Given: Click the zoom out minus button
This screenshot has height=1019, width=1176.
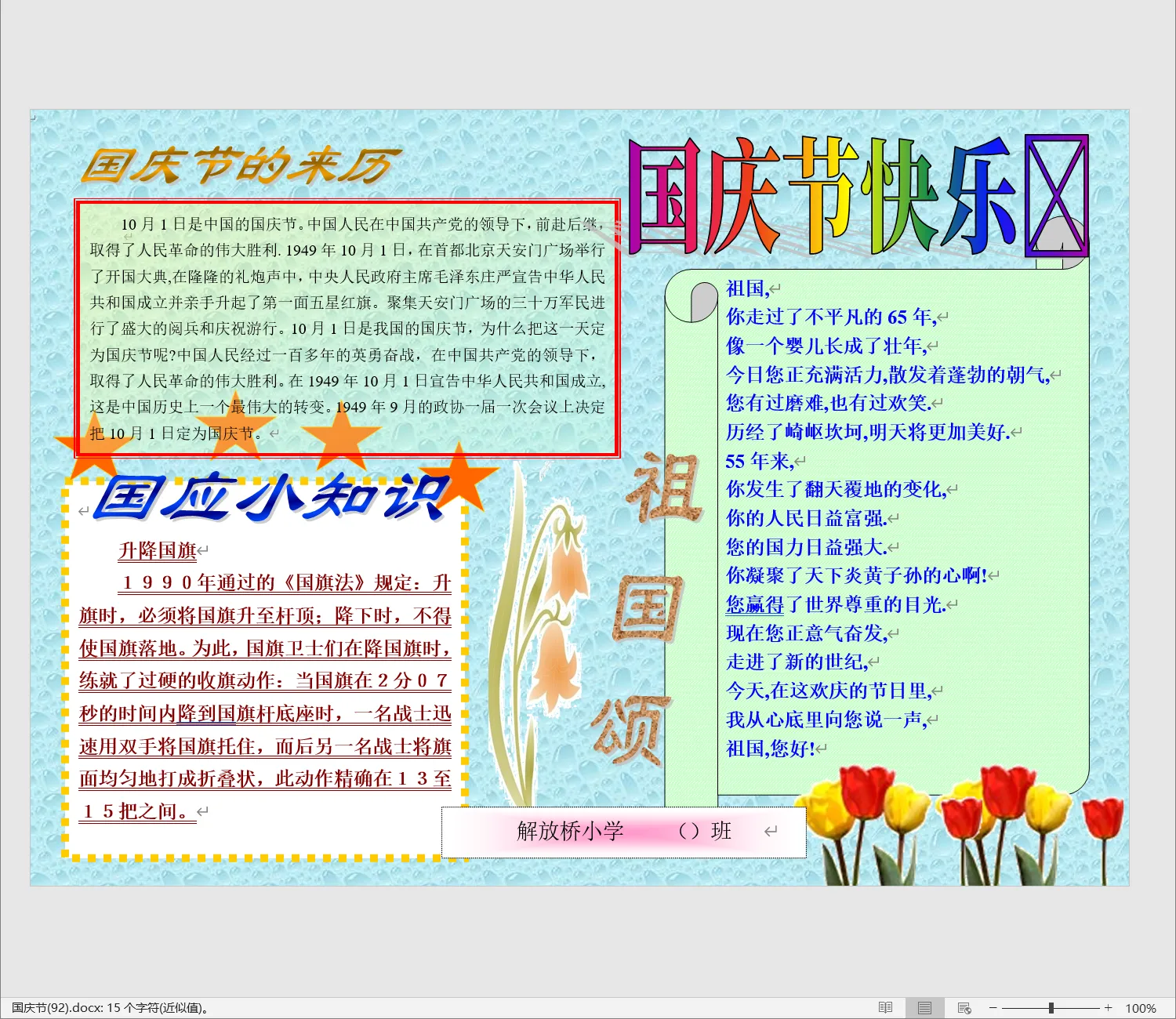Looking at the screenshot, I should pos(993,1008).
